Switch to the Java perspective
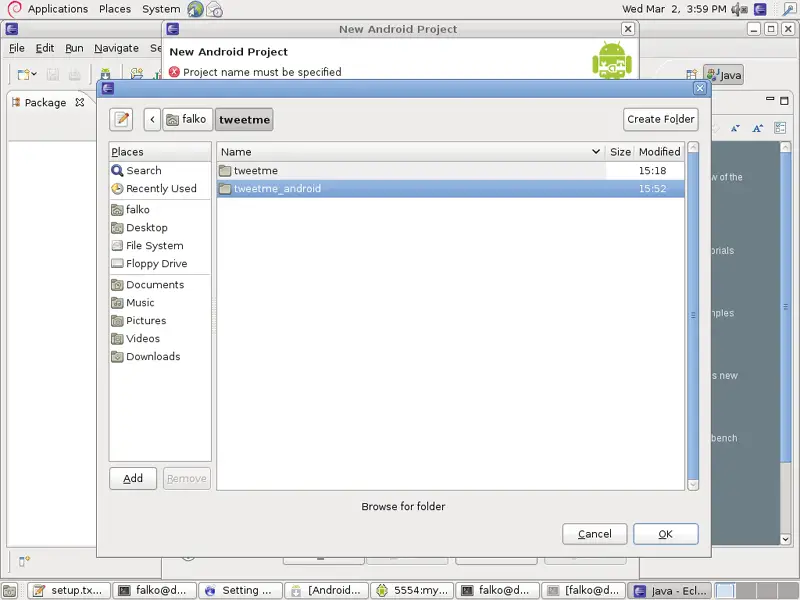Image resolution: width=800 pixels, height=600 pixels. (723, 75)
